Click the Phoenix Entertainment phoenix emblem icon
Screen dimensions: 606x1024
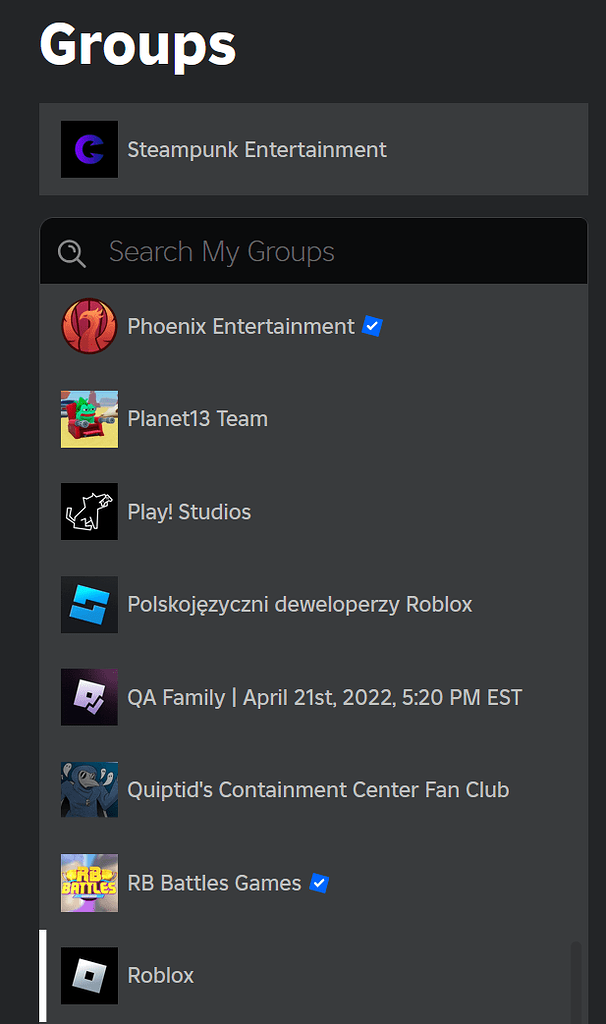coord(89,326)
